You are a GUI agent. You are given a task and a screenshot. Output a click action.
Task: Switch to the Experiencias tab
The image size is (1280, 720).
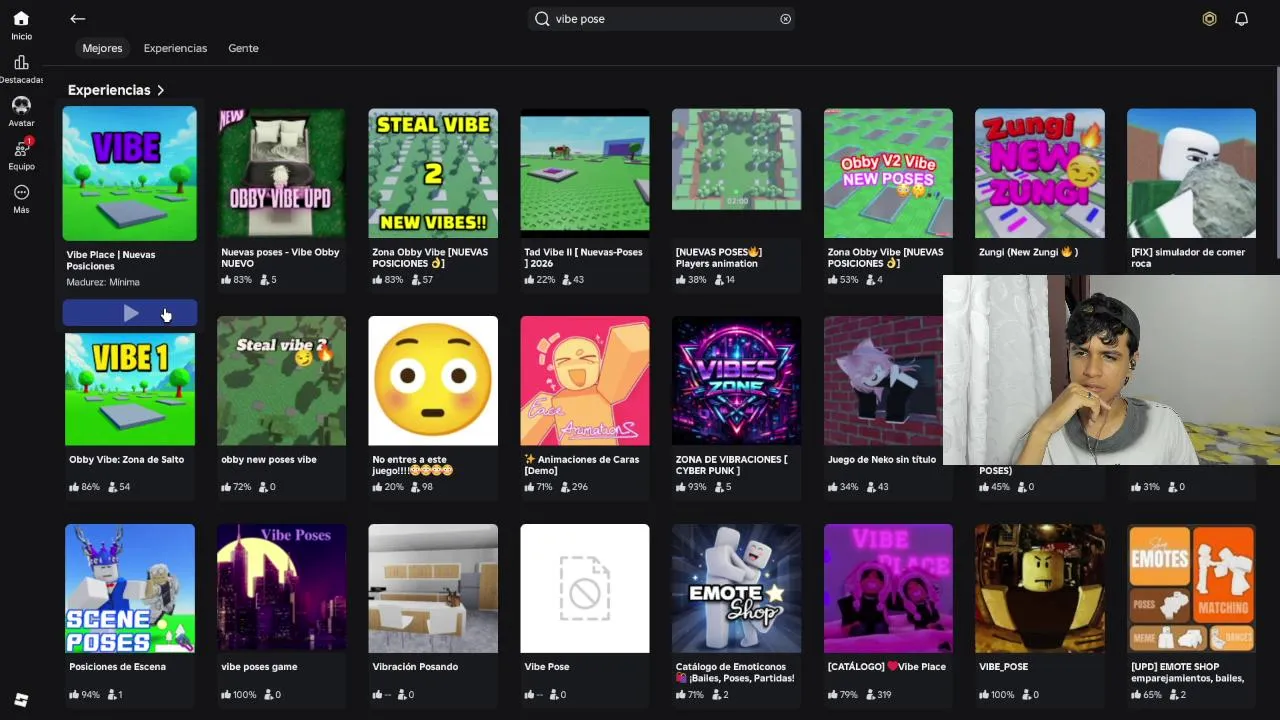click(x=175, y=48)
